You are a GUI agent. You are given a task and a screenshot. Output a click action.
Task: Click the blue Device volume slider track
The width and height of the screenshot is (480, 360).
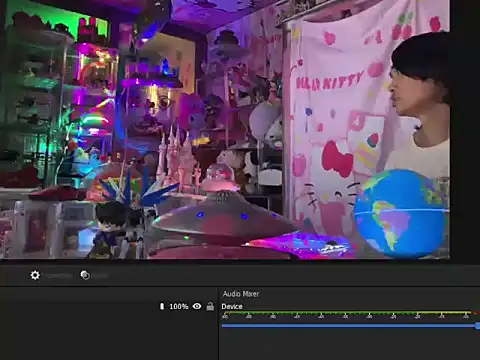(349, 325)
